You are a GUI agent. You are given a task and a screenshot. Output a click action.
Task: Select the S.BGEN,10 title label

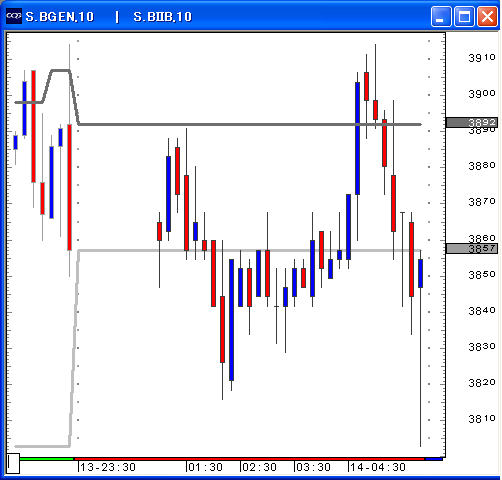click(60, 17)
